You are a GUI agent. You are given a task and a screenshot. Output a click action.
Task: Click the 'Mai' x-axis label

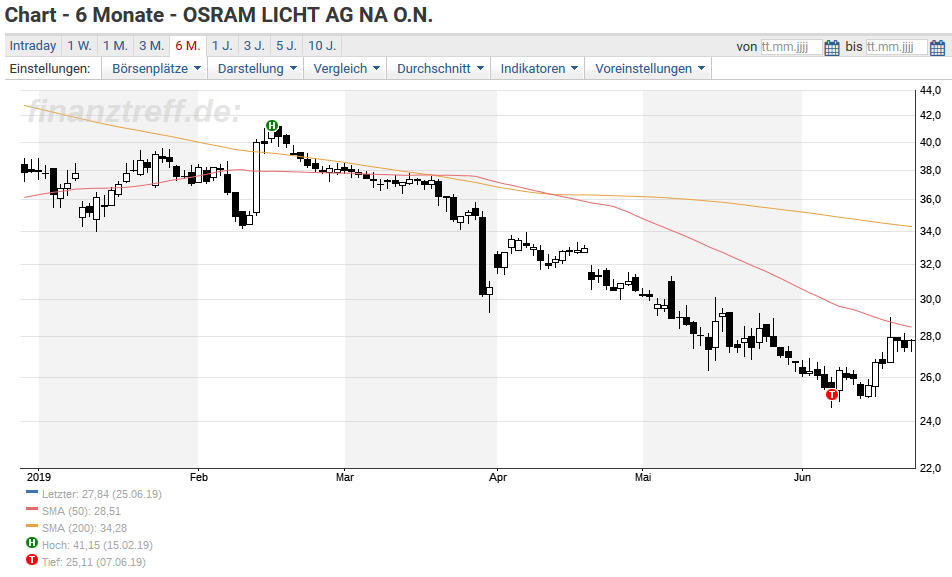643,477
